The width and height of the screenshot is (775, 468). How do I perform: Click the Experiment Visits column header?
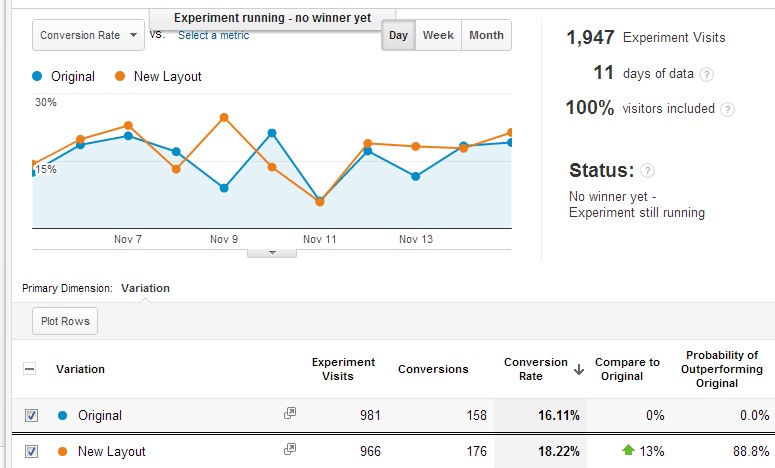(x=343, y=369)
